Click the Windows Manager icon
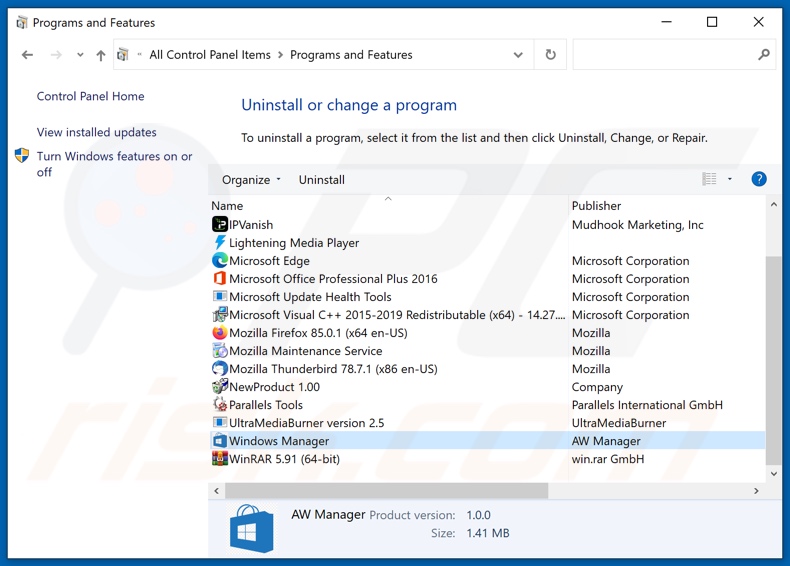Image resolution: width=790 pixels, height=566 pixels. pyautogui.click(x=220, y=441)
